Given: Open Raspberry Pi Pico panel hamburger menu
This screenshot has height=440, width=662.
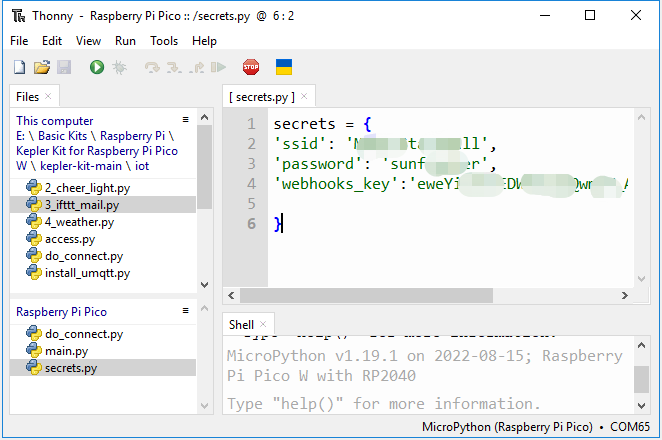Looking at the screenshot, I should (185, 311).
